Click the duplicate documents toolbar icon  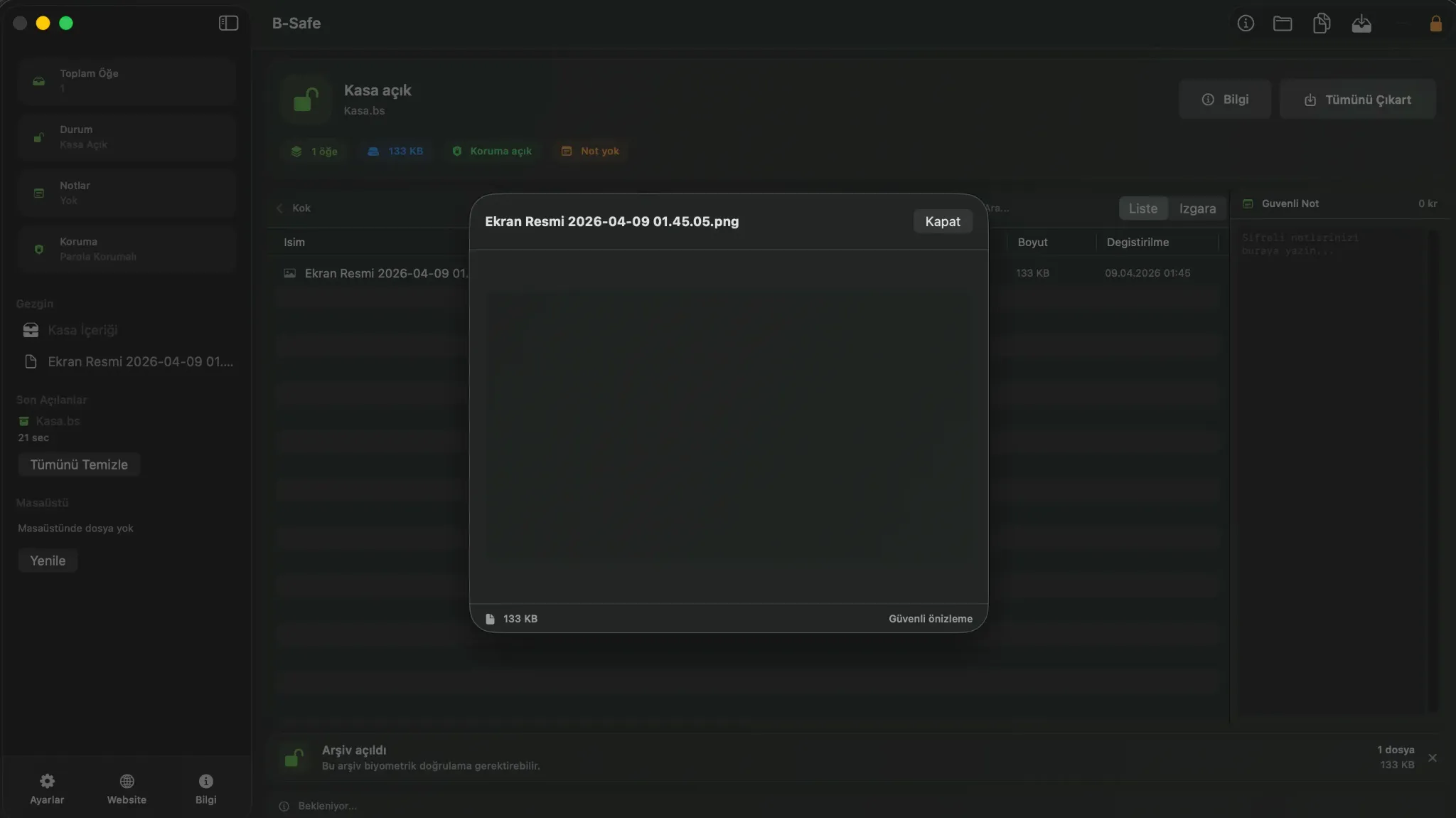(x=1321, y=24)
